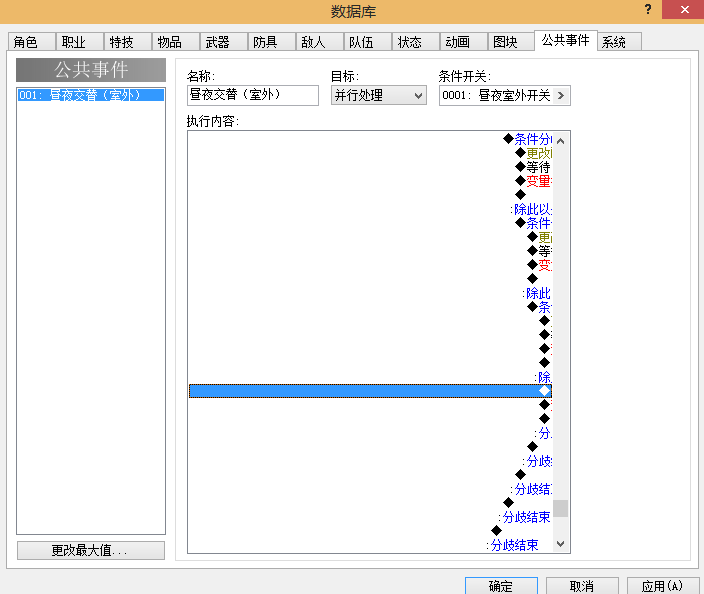Select the 状态 tab
The height and width of the screenshot is (594, 704).
(416, 42)
